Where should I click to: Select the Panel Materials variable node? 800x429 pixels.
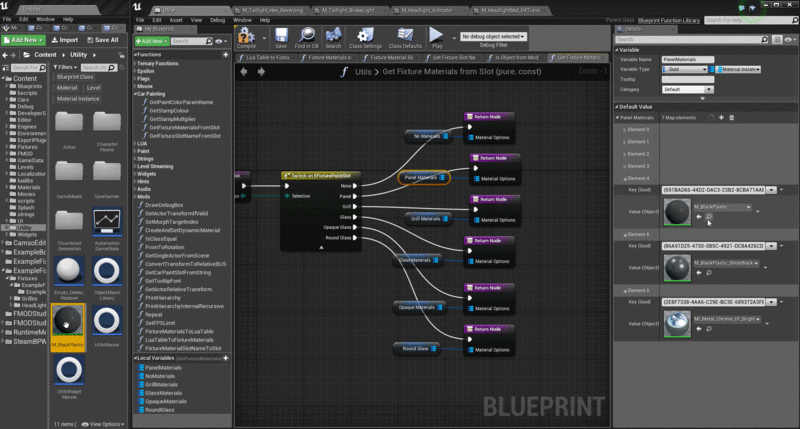point(424,178)
